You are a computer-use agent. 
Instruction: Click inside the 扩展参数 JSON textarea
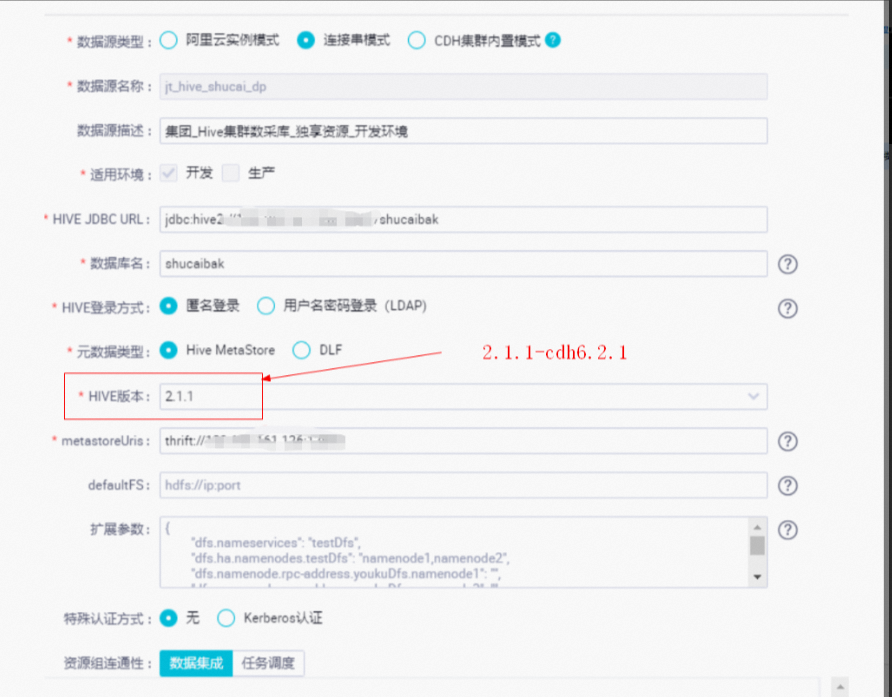tap(455, 552)
